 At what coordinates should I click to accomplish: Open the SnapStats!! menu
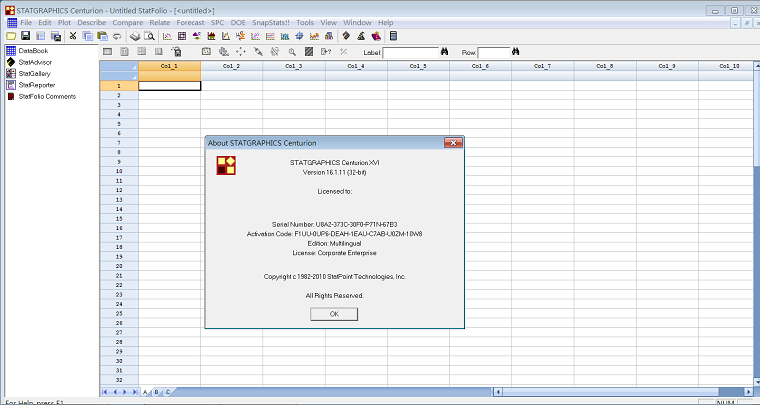[x=270, y=22]
